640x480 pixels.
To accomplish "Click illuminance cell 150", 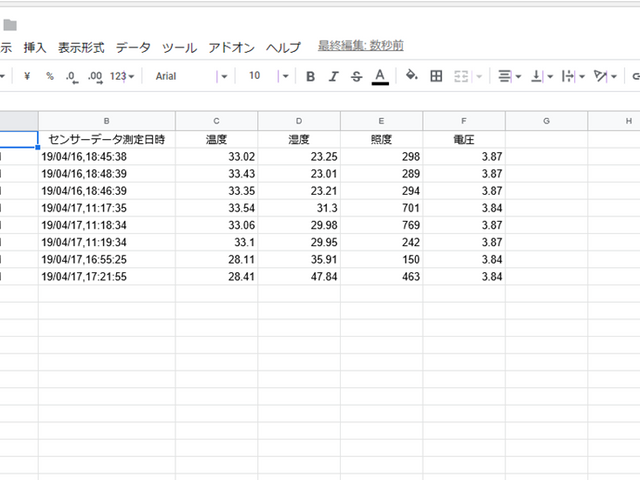I will [x=381, y=260].
